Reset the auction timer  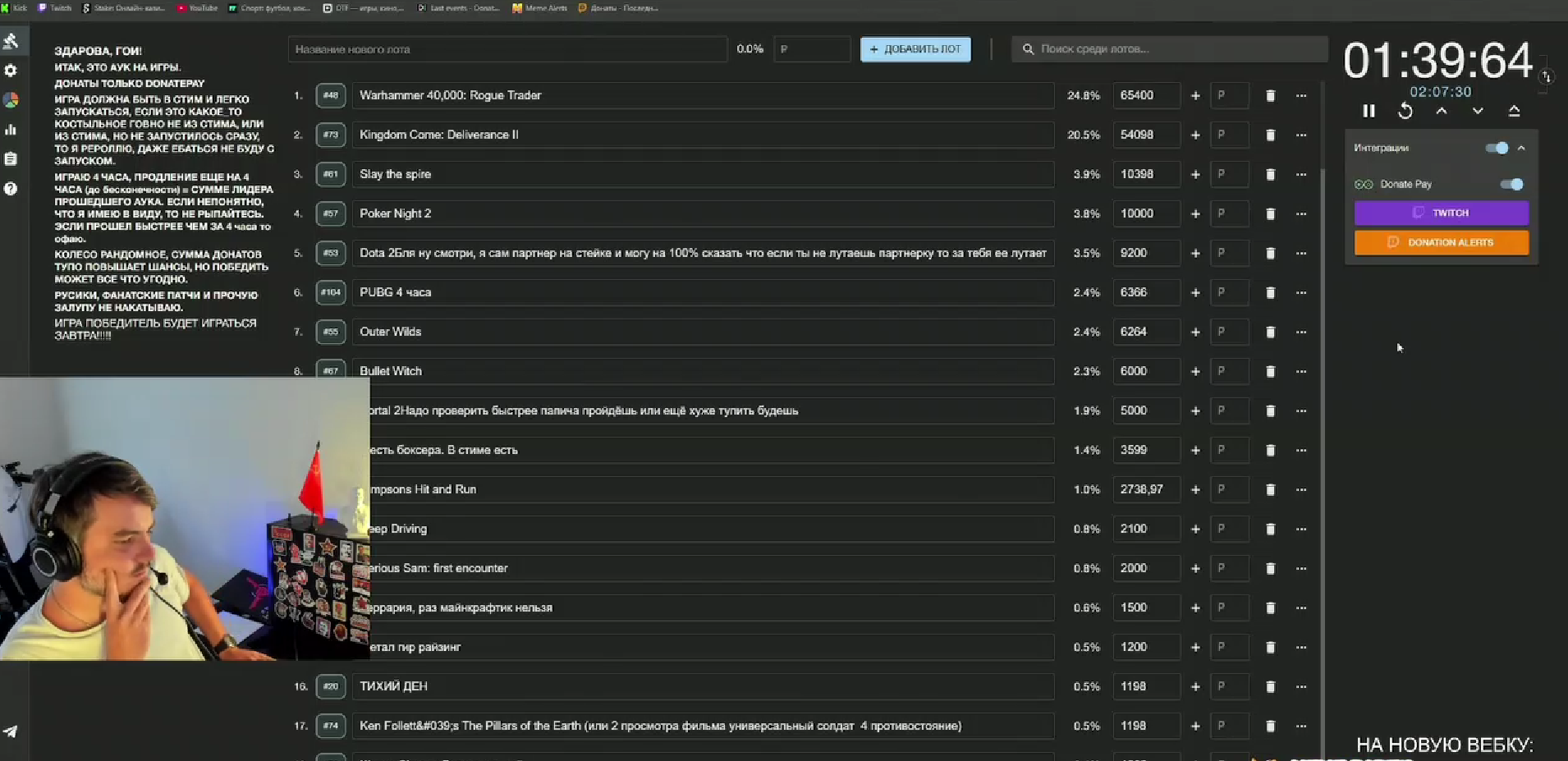click(x=1405, y=111)
